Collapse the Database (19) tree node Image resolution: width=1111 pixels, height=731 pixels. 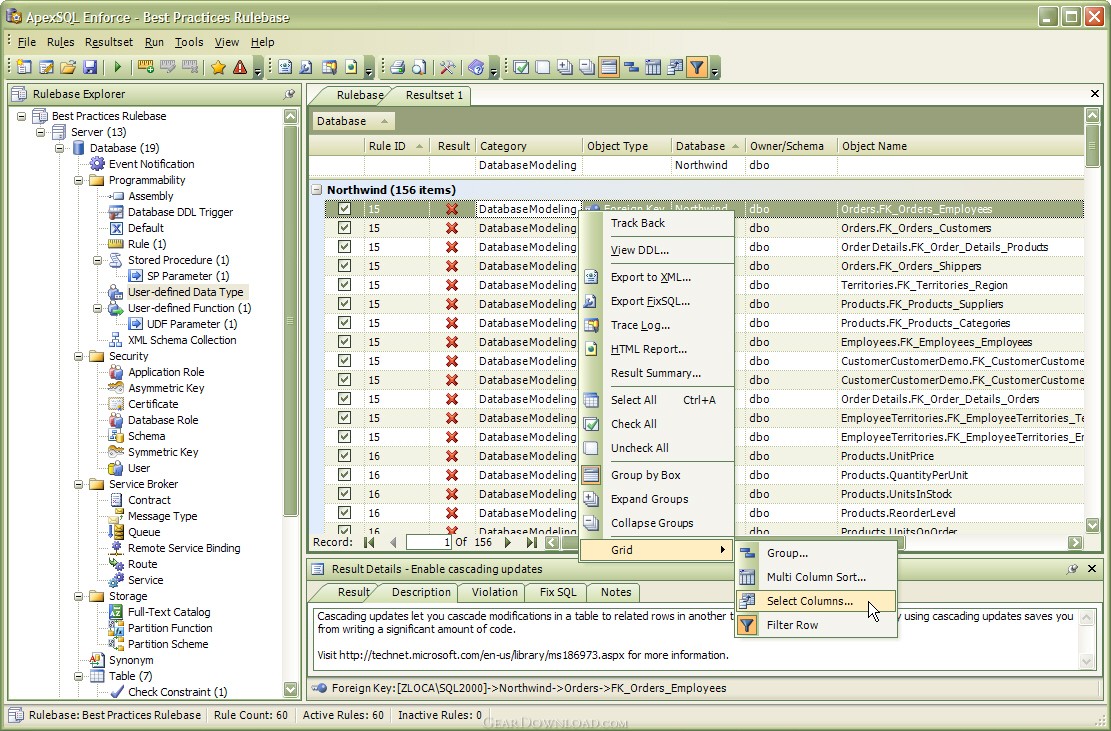(60, 148)
